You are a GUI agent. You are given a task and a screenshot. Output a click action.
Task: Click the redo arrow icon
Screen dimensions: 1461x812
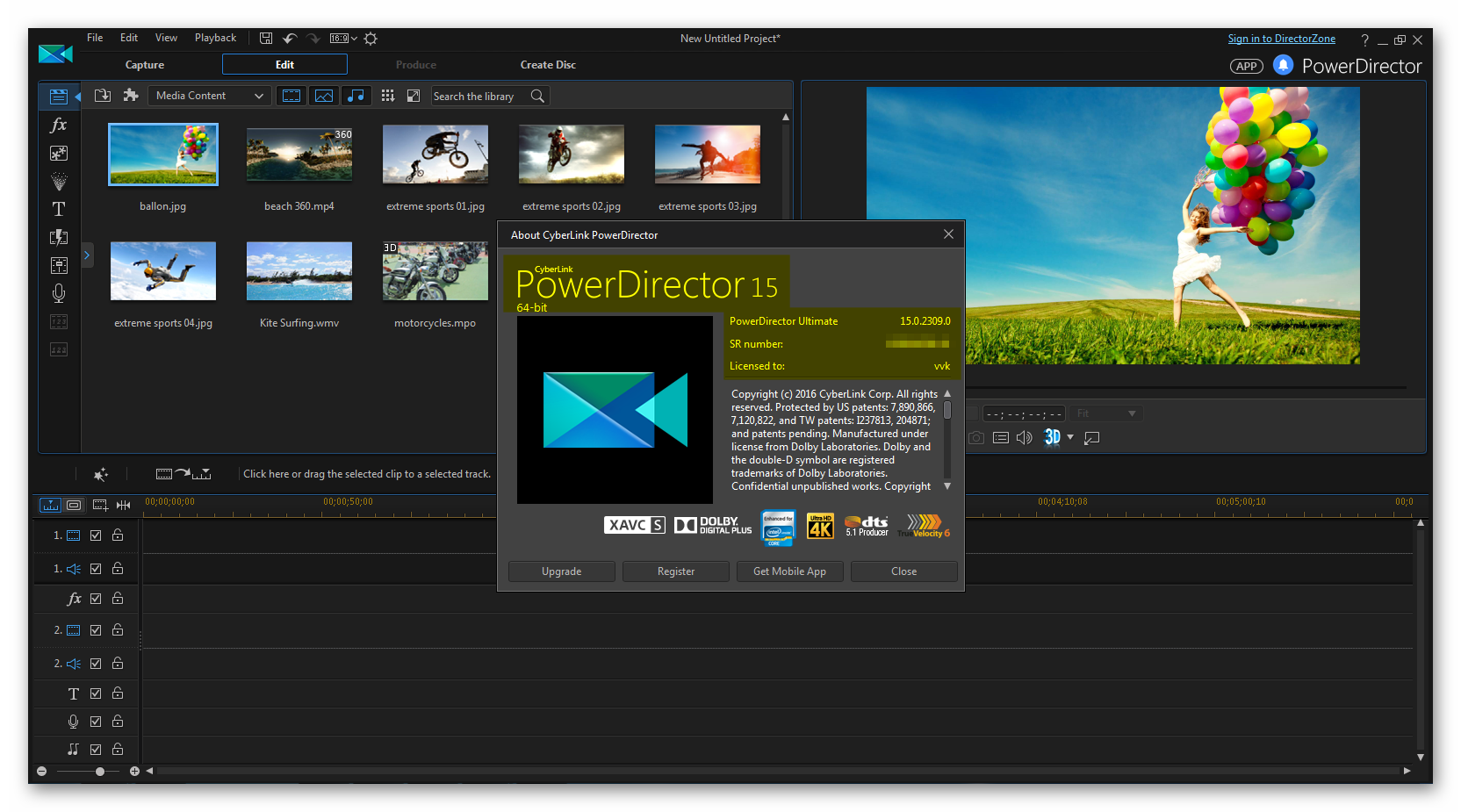click(313, 39)
